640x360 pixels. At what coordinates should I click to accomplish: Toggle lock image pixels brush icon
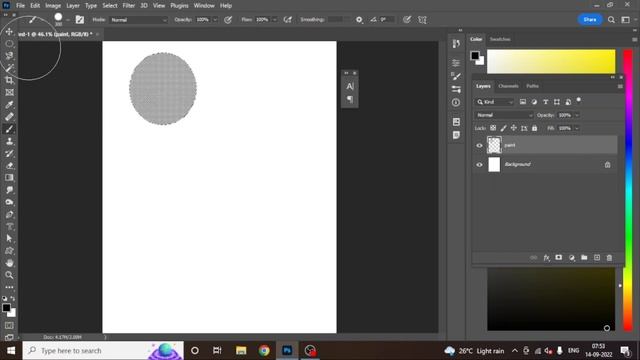[x=504, y=128]
